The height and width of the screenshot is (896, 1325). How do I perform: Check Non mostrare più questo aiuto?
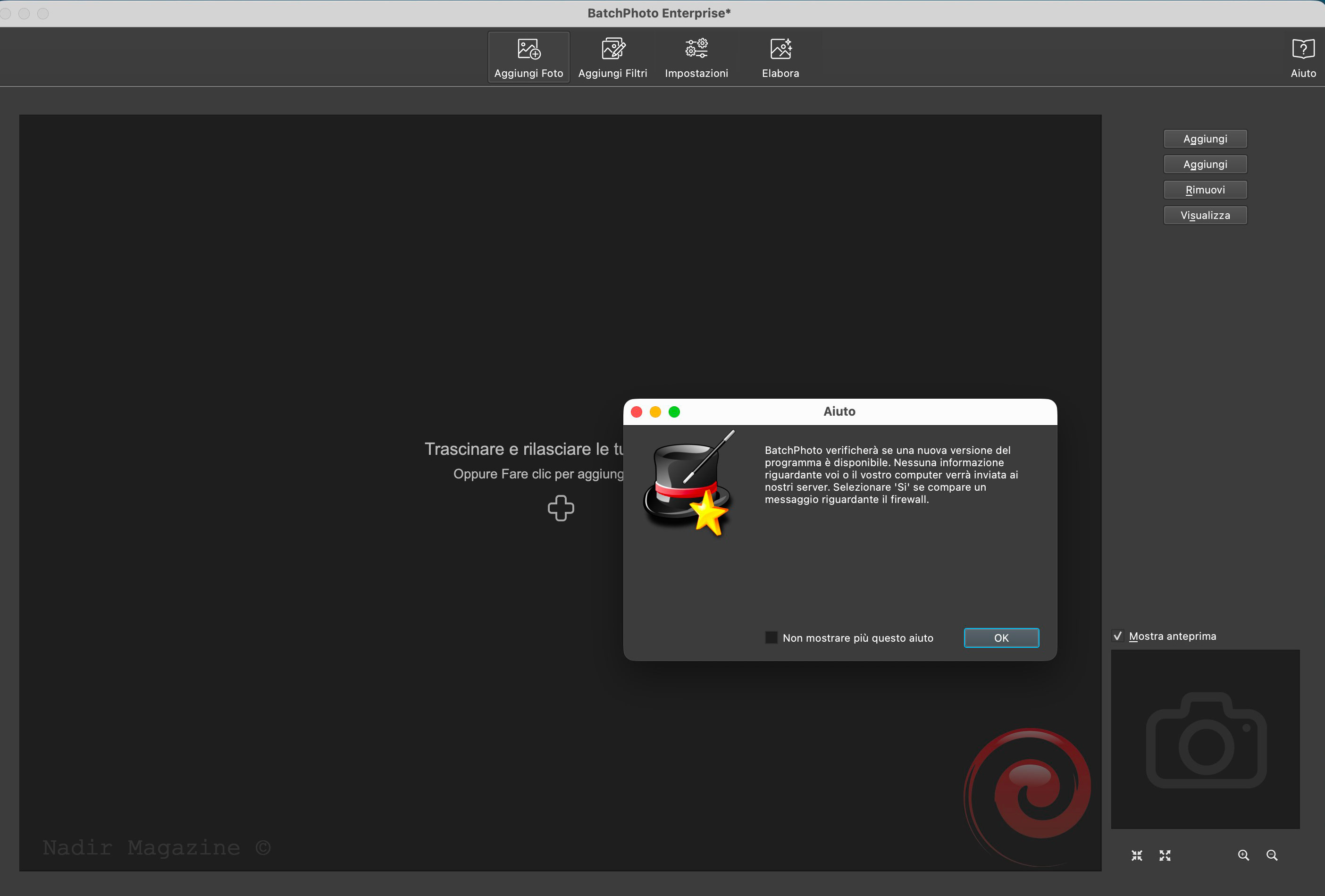click(771, 637)
